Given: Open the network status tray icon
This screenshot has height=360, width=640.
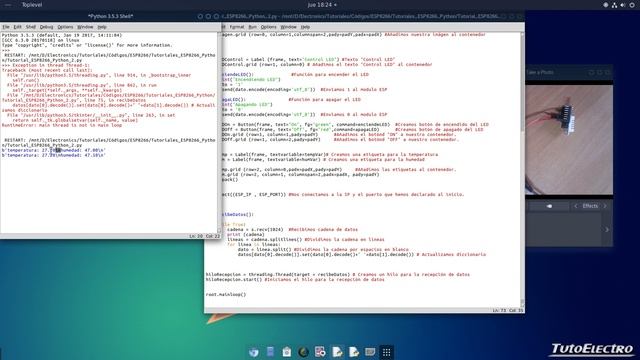Looking at the screenshot, I should tap(614, 5).
